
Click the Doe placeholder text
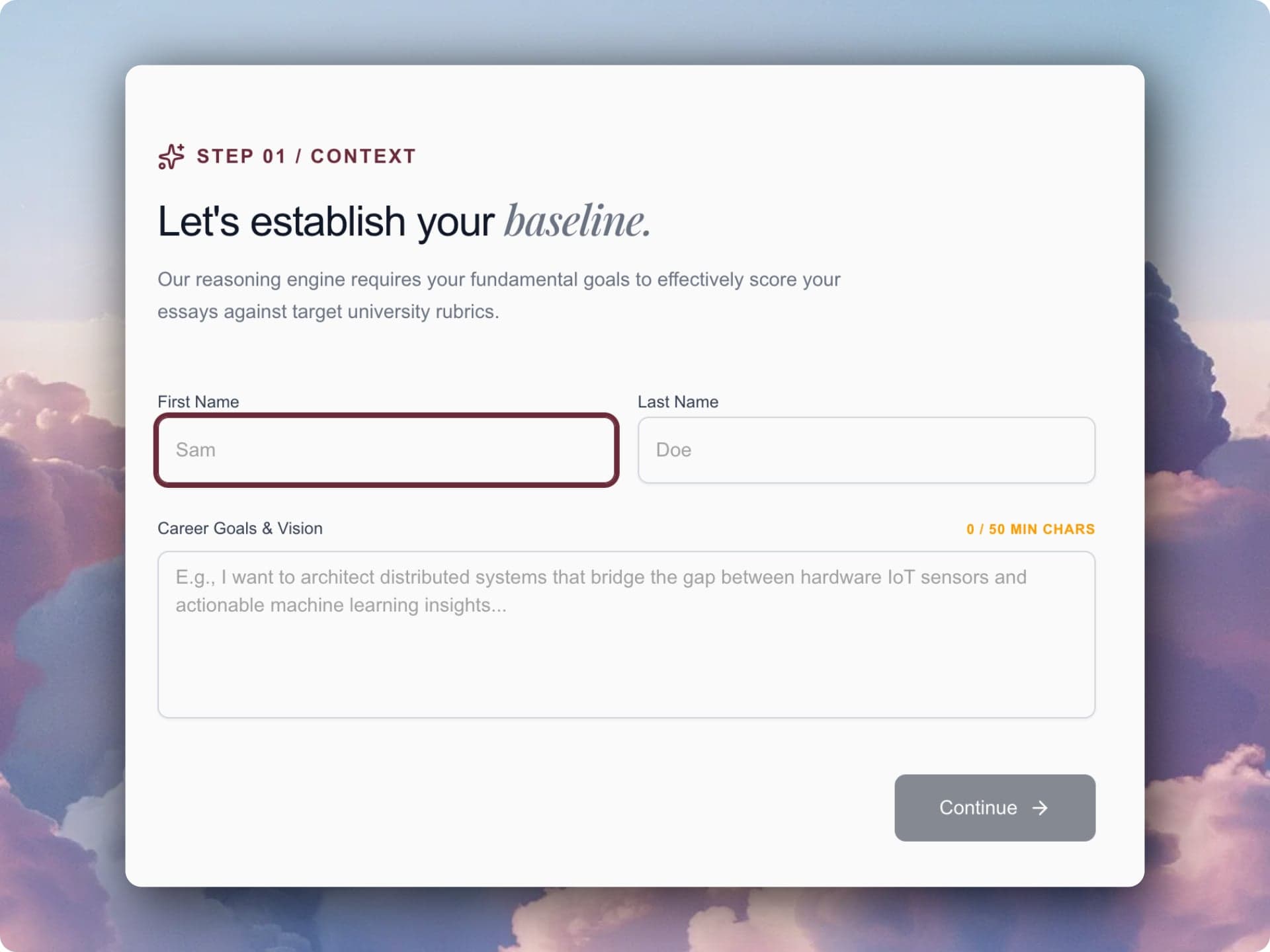click(x=673, y=450)
